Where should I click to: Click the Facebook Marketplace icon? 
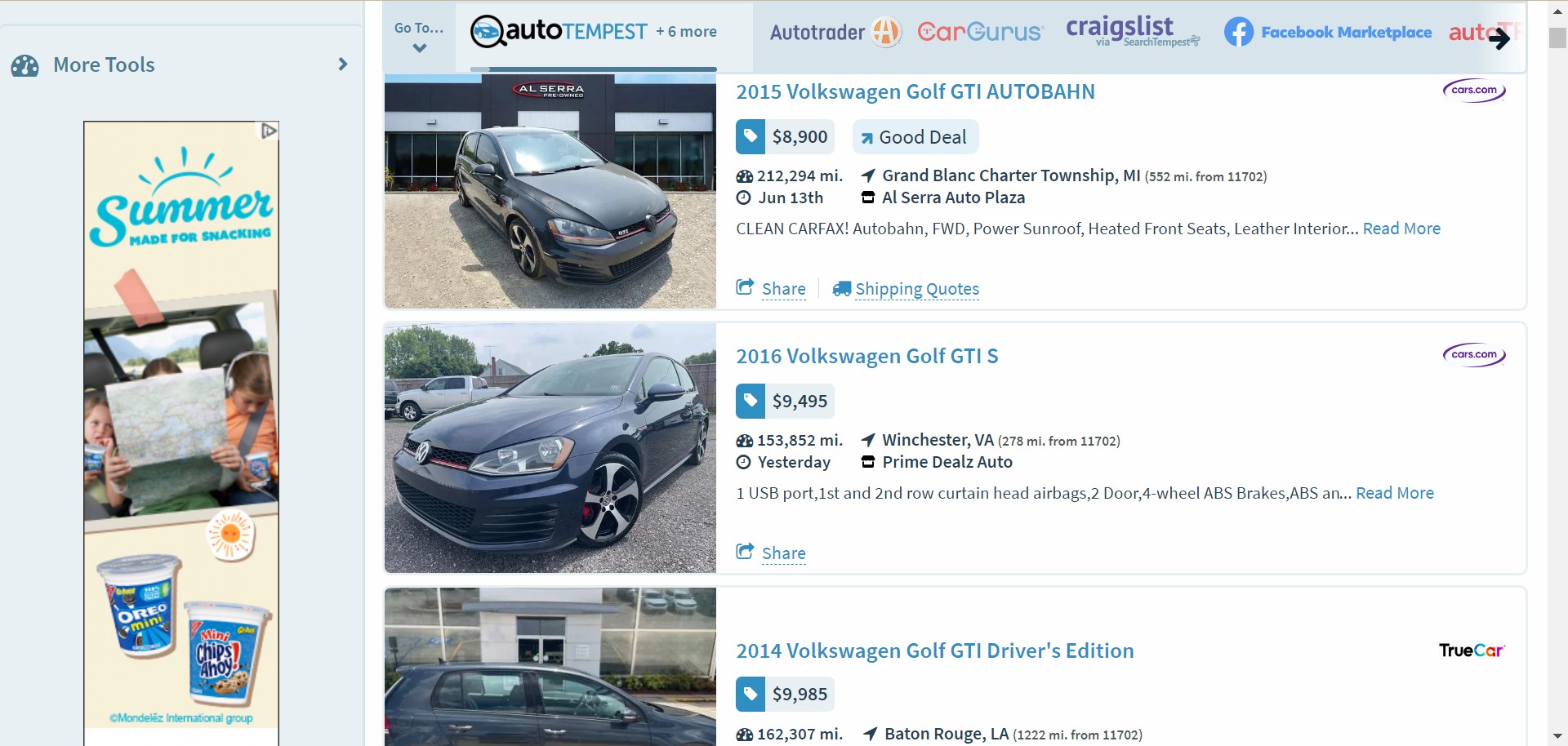pos(1238,32)
